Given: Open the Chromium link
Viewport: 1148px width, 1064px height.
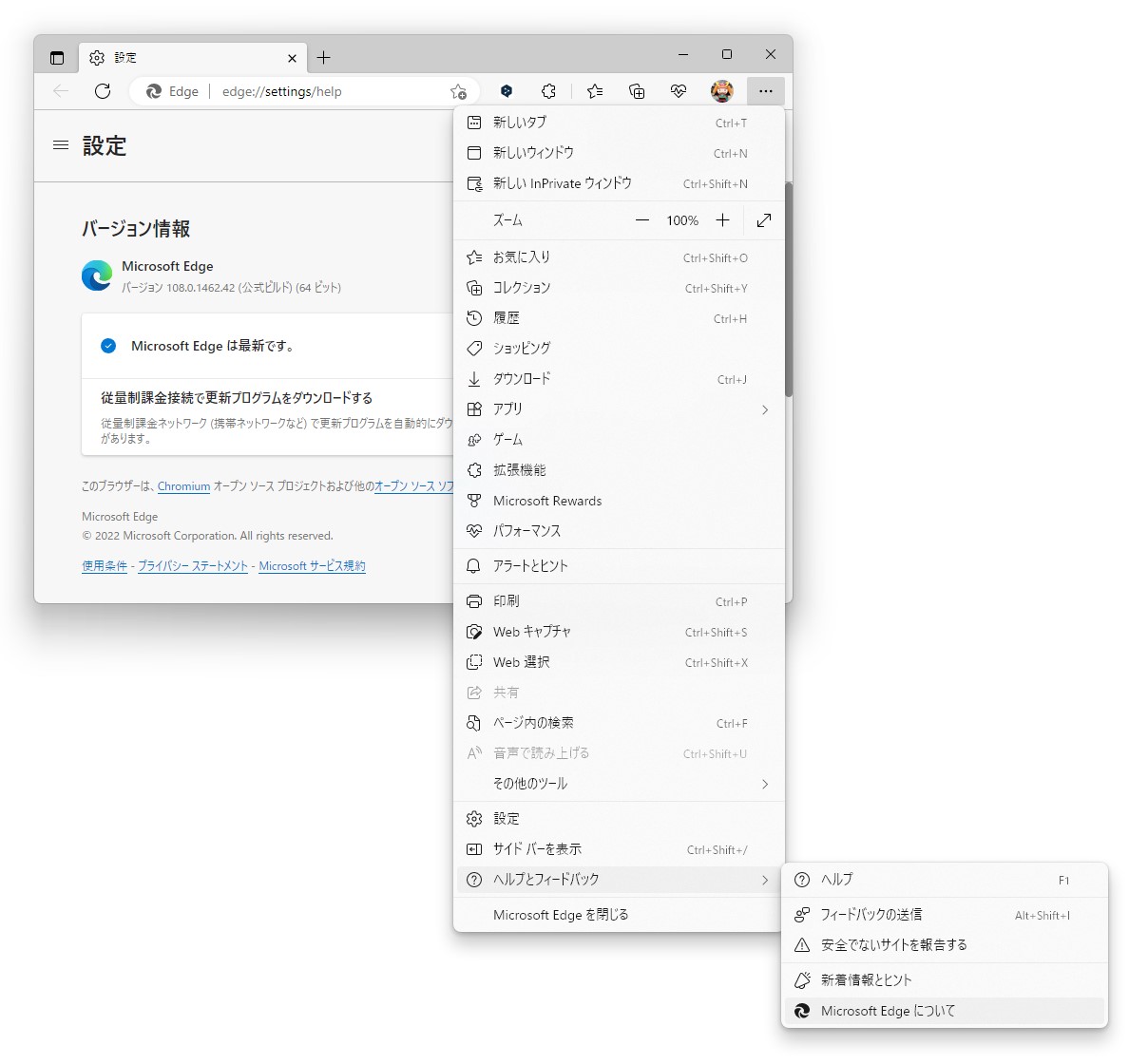Looking at the screenshot, I should coord(183,486).
